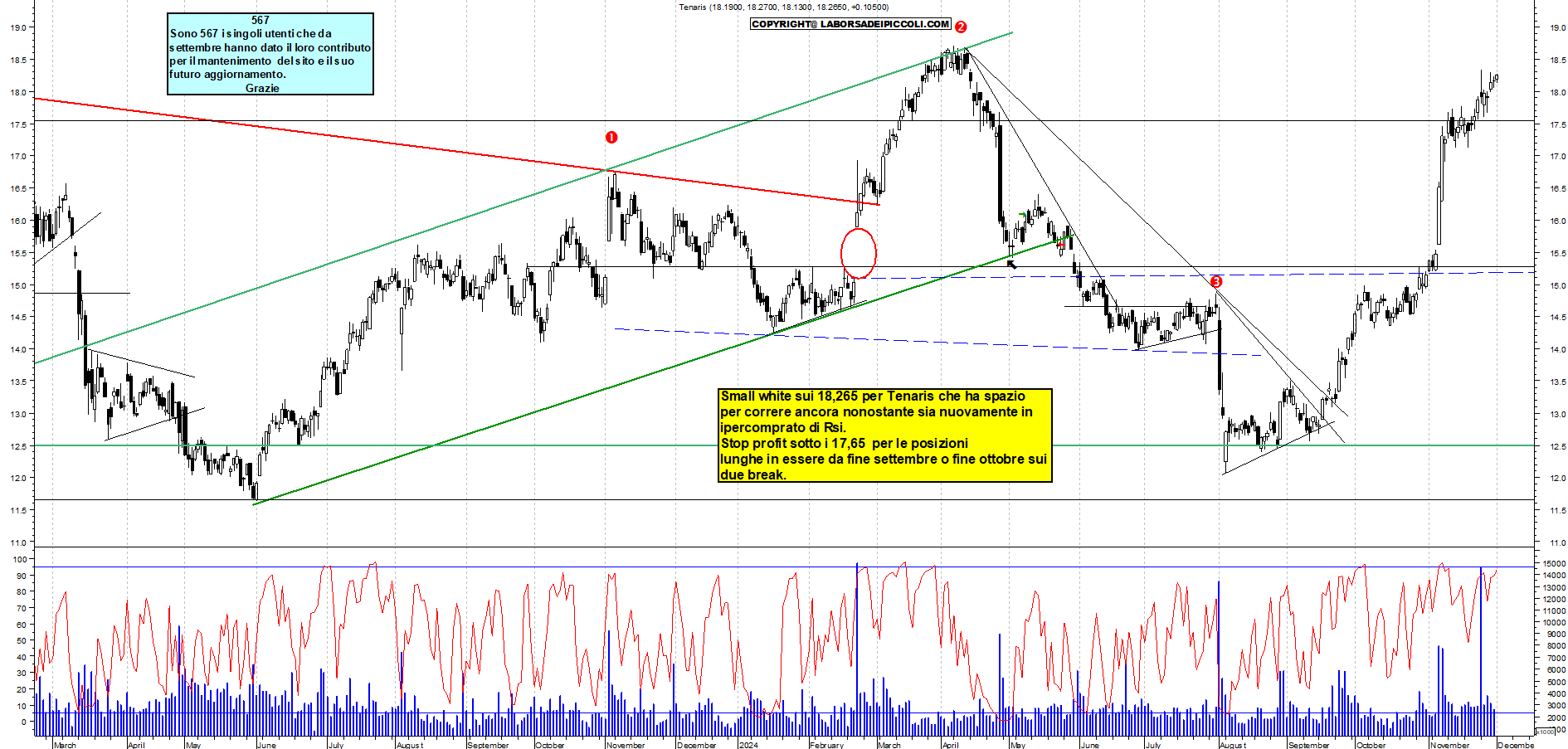This screenshot has width=1568, height=749.
Task: Click the 19.0 label on the right price axis
Action: coord(1557,27)
